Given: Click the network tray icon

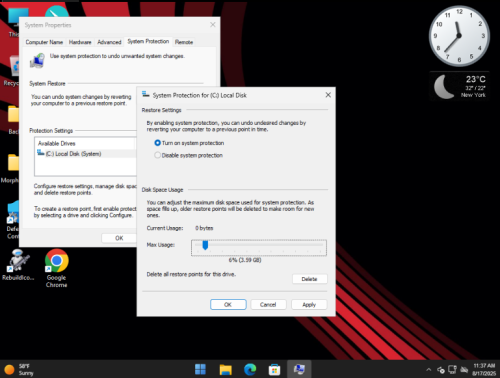Looking at the screenshot, I should coord(452,369).
